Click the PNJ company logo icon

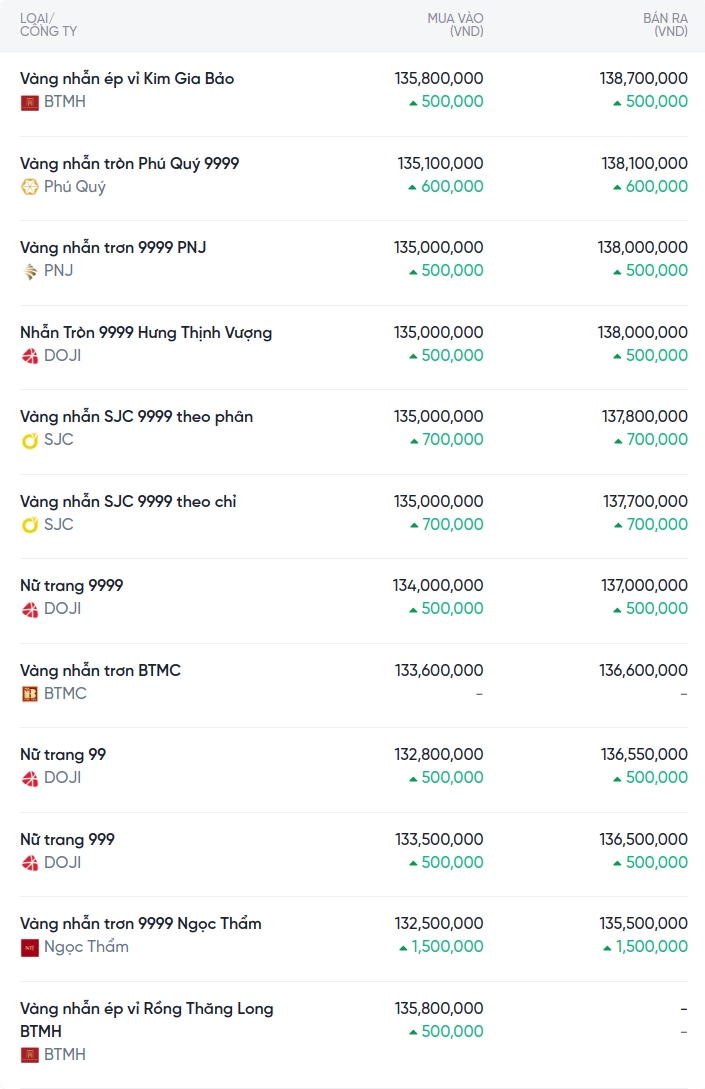pos(30,271)
